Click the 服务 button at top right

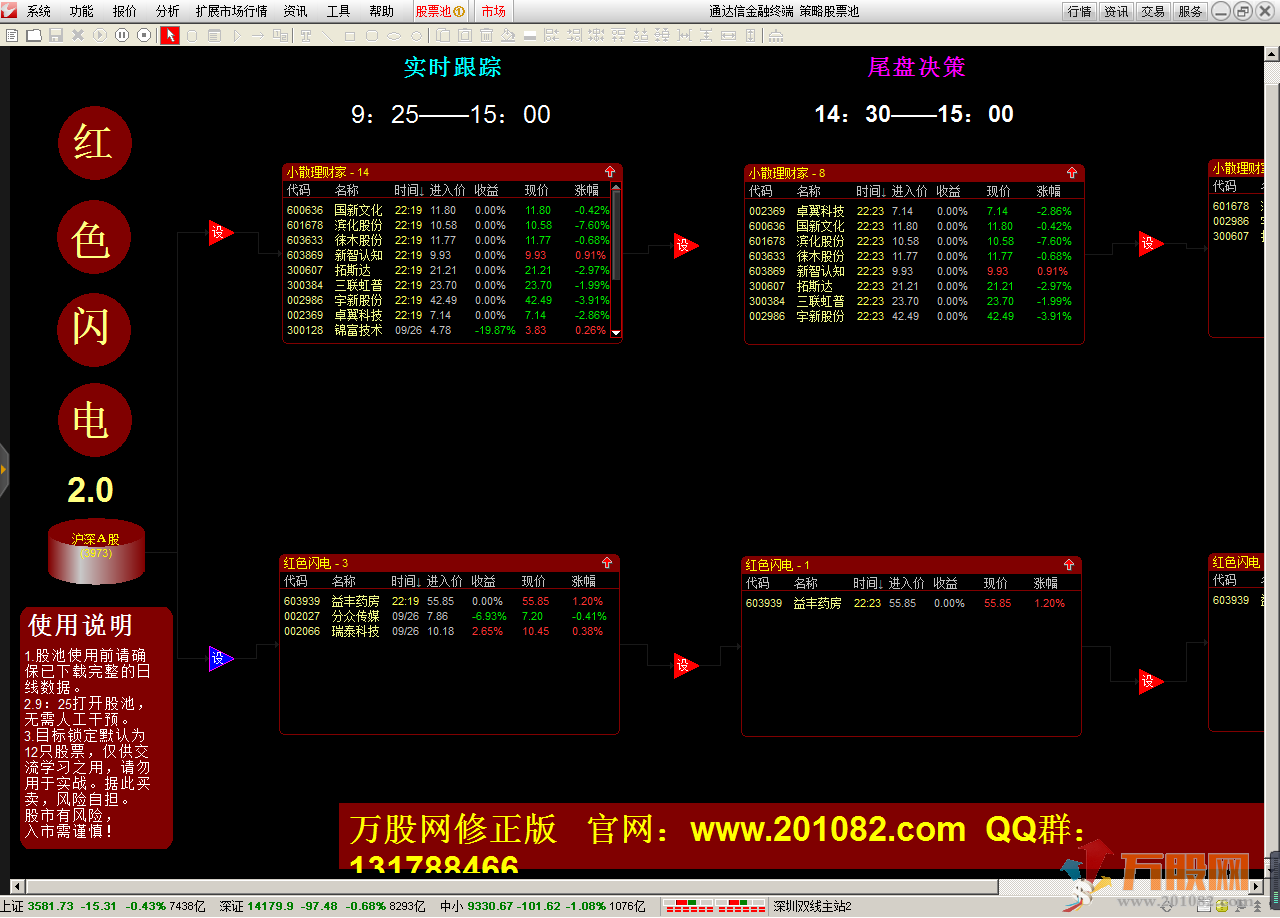coord(1190,12)
